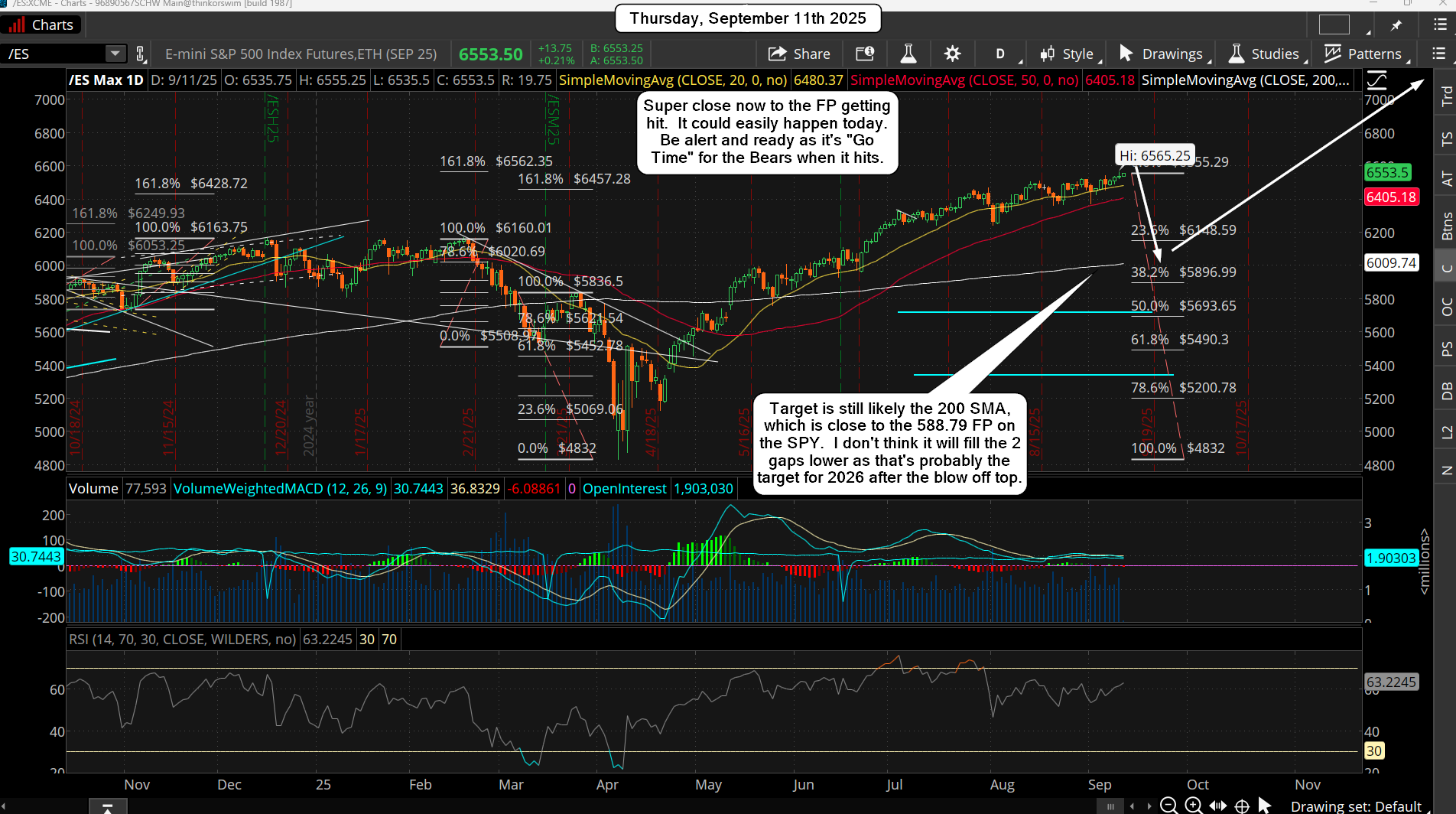This screenshot has height=814, width=1456.
Task: Zoom in using the magnifier plus icon
Action: [x=1193, y=805]
